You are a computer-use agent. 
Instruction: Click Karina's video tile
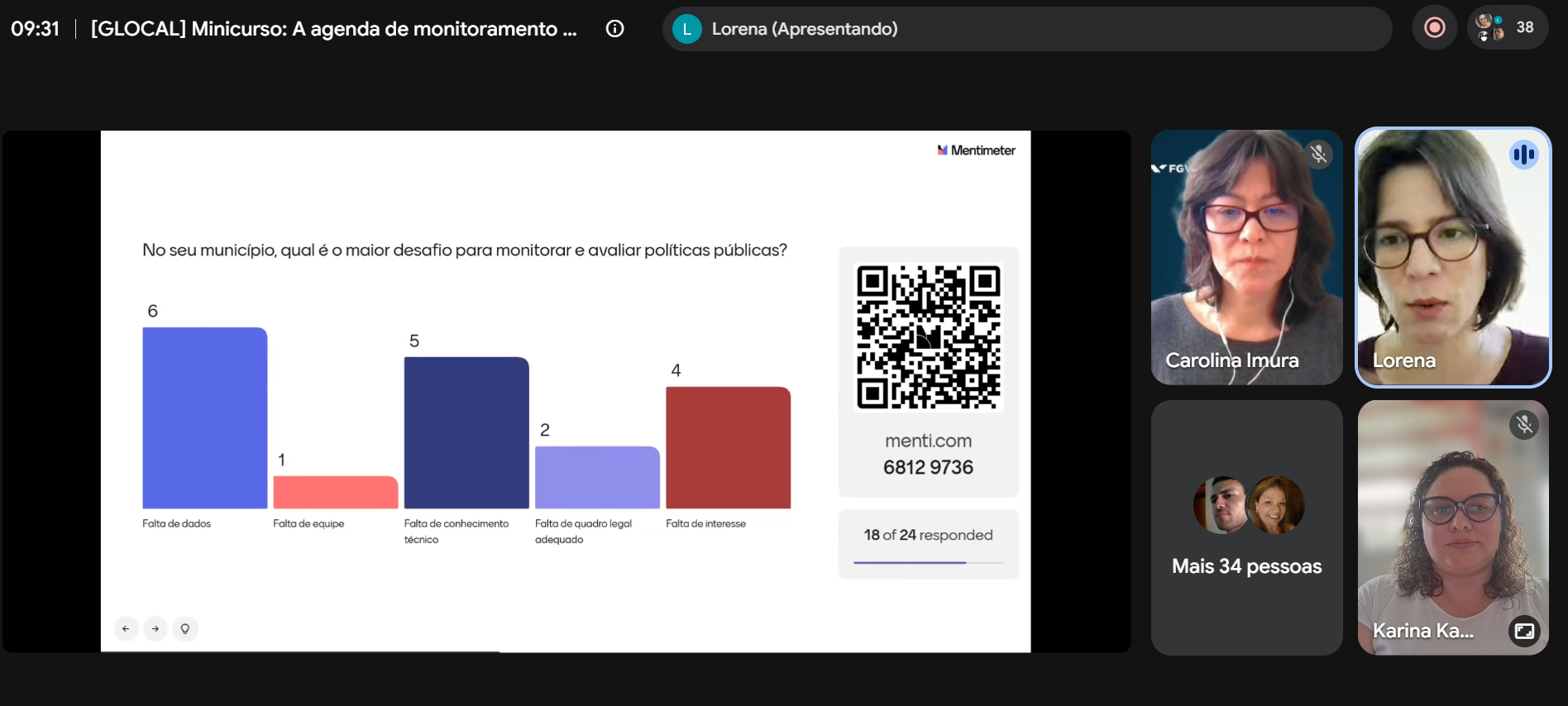(x=1453, y=528)
